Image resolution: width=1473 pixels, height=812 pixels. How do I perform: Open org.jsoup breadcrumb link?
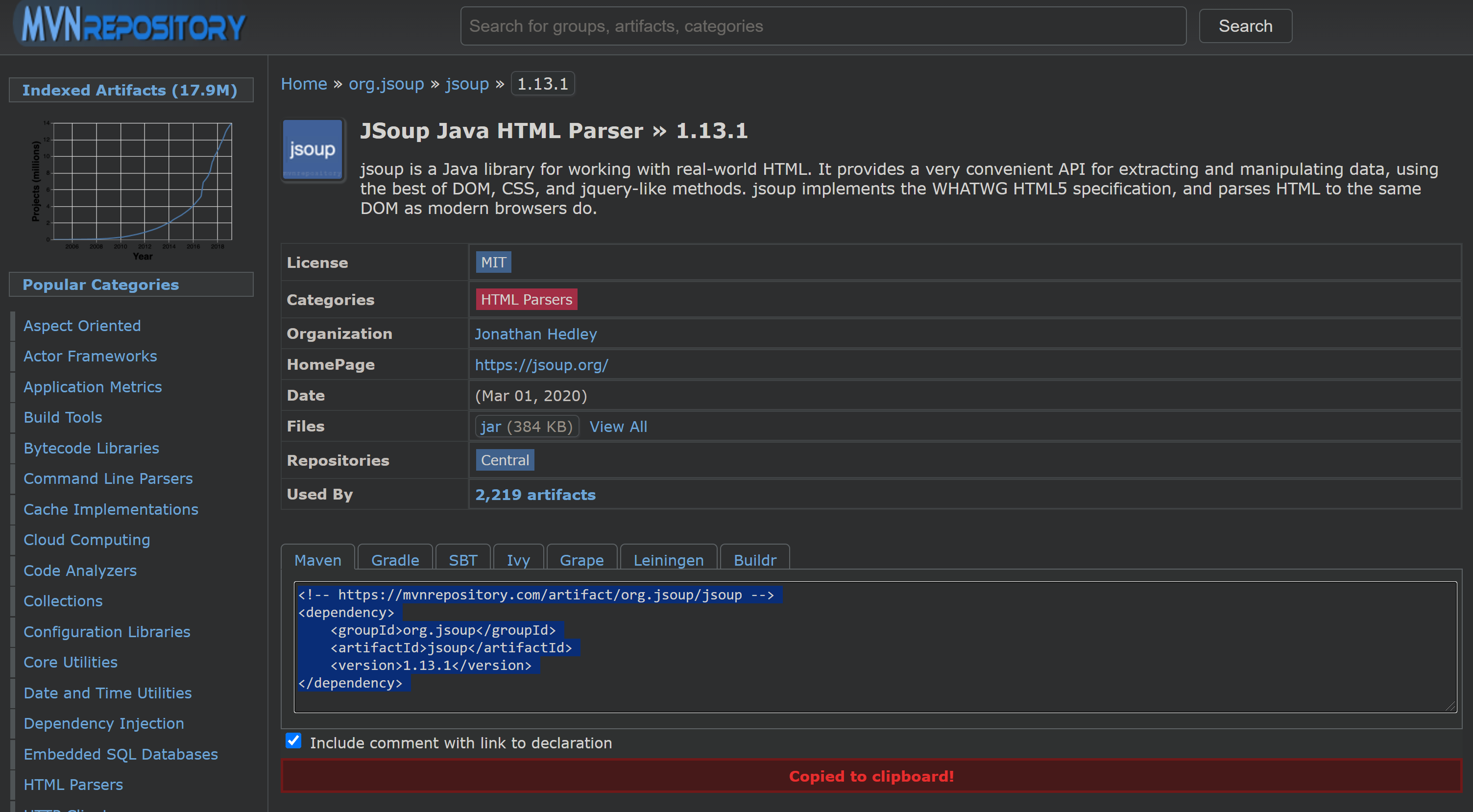[x=386, y=84]
